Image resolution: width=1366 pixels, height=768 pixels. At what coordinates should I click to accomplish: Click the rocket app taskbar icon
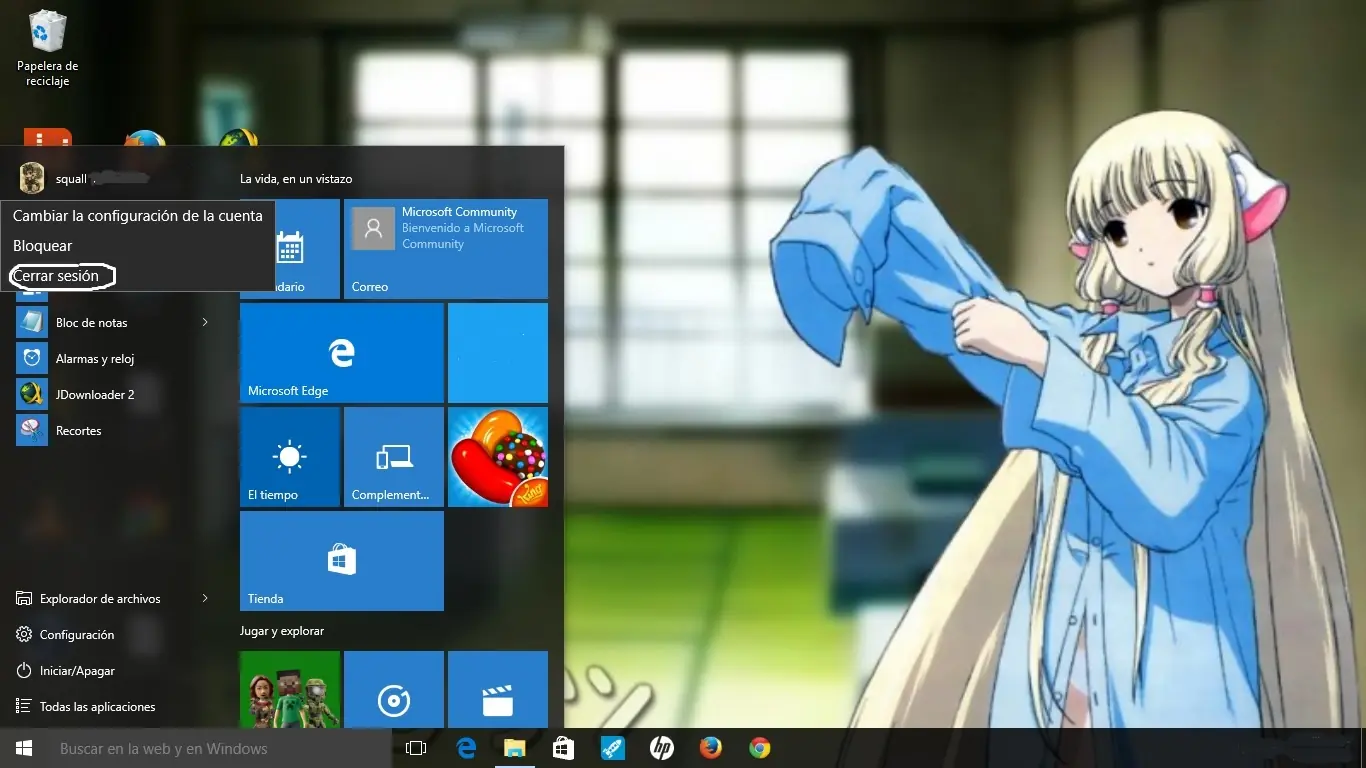click(612, 748)
